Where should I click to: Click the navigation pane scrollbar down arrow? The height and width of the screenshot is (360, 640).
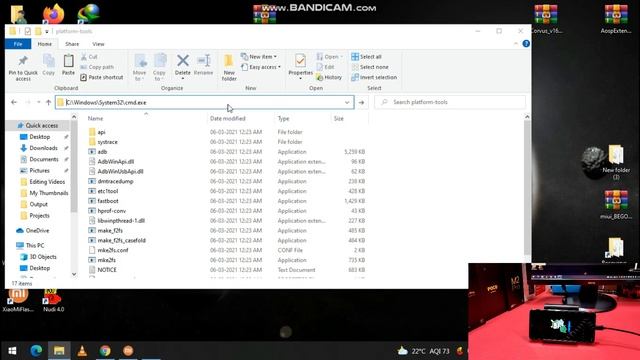74,274
